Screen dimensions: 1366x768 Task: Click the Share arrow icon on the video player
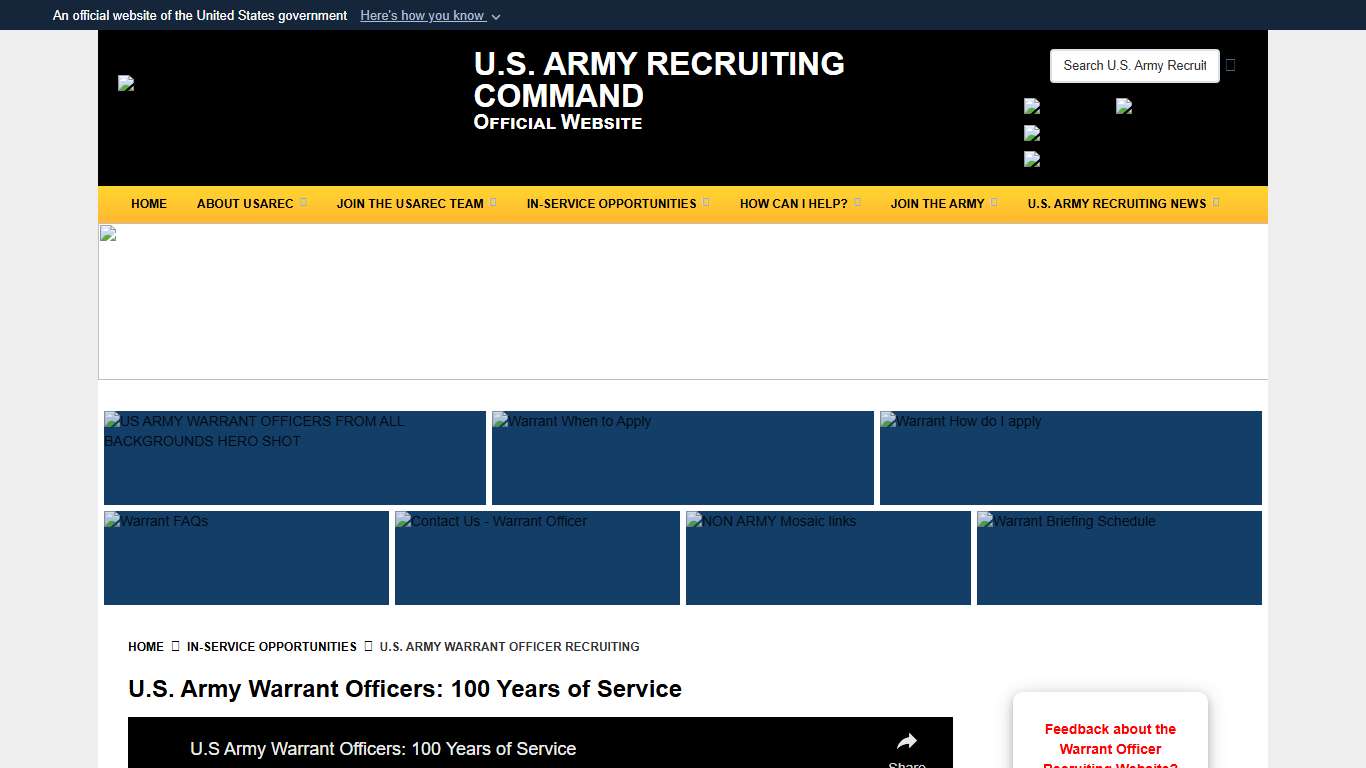tap(906, 741)
